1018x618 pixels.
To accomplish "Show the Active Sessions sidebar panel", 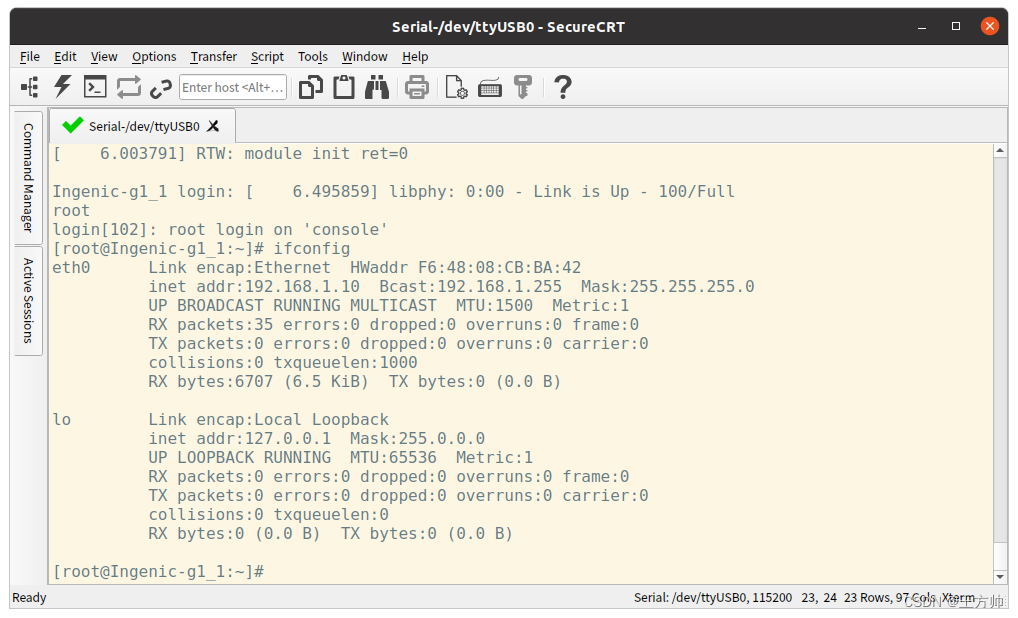I will point(27,300).
